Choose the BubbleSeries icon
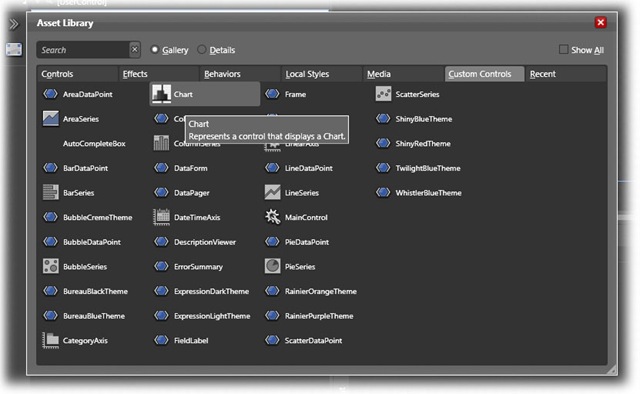This screenshot has height=394, width=640. [50, 266]
